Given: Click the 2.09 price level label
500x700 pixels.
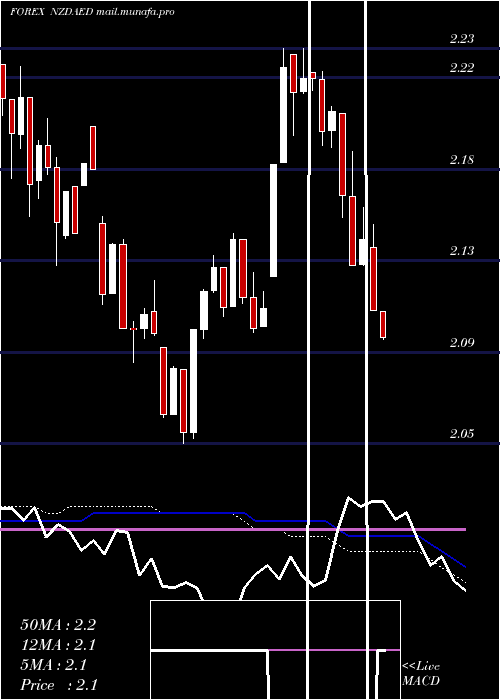Looking at the screenshot, I should pos(462,342).
